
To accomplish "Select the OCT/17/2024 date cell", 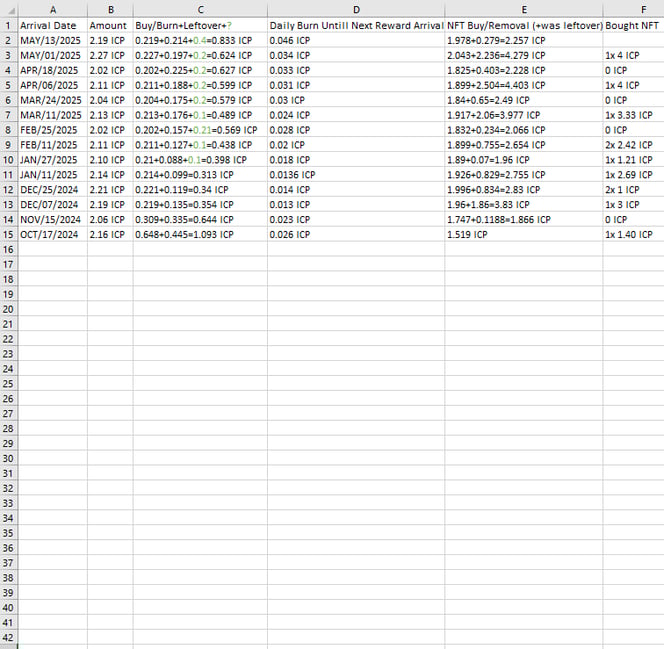I will tap(53, 235).
